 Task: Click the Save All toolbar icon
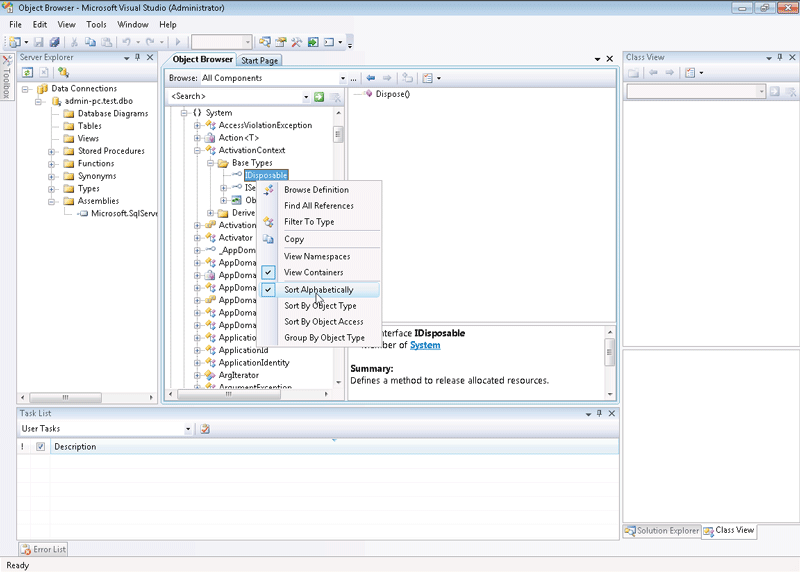(x=55, y=42)
